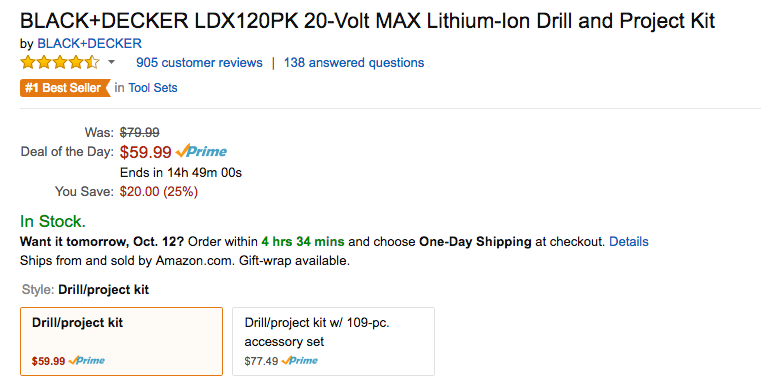Click Prime logo in Drill/project kit box
This screenshot has width=783, height=385.
coord(86,361)
